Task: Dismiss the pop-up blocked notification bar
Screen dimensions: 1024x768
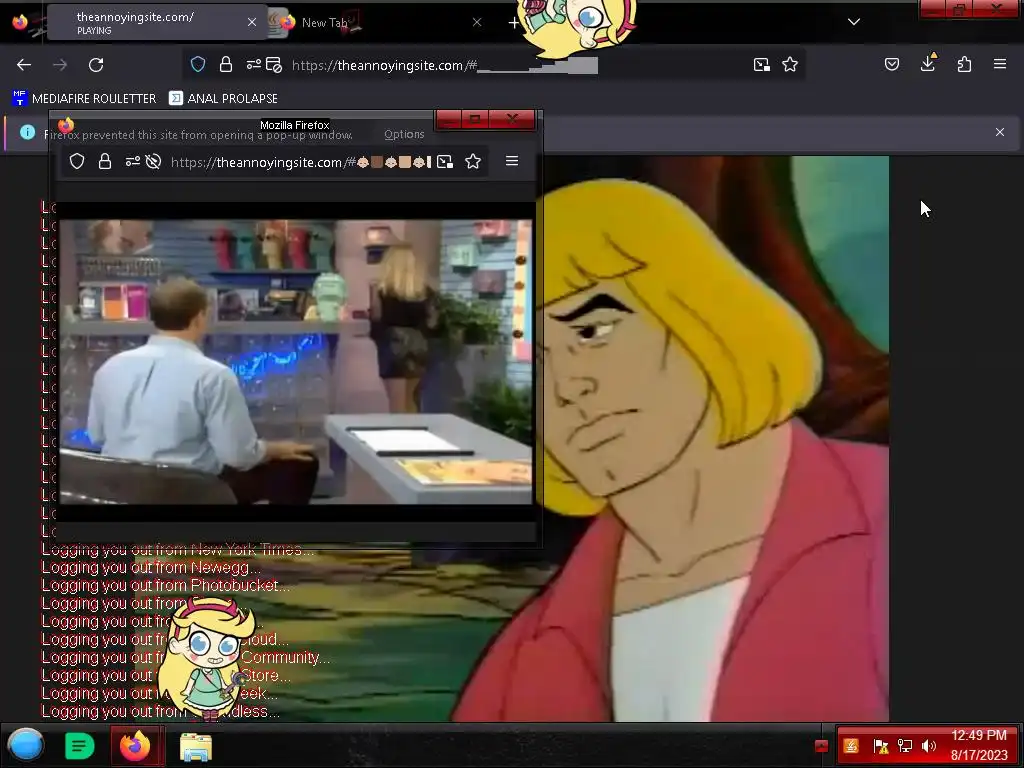Action: pyautogui.click(x=1000, y=132)
